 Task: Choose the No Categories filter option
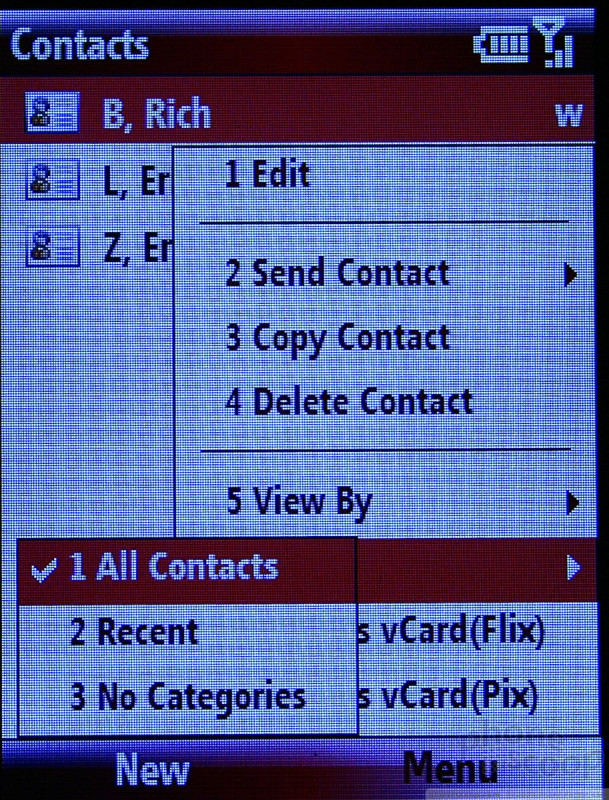(187, 697)
